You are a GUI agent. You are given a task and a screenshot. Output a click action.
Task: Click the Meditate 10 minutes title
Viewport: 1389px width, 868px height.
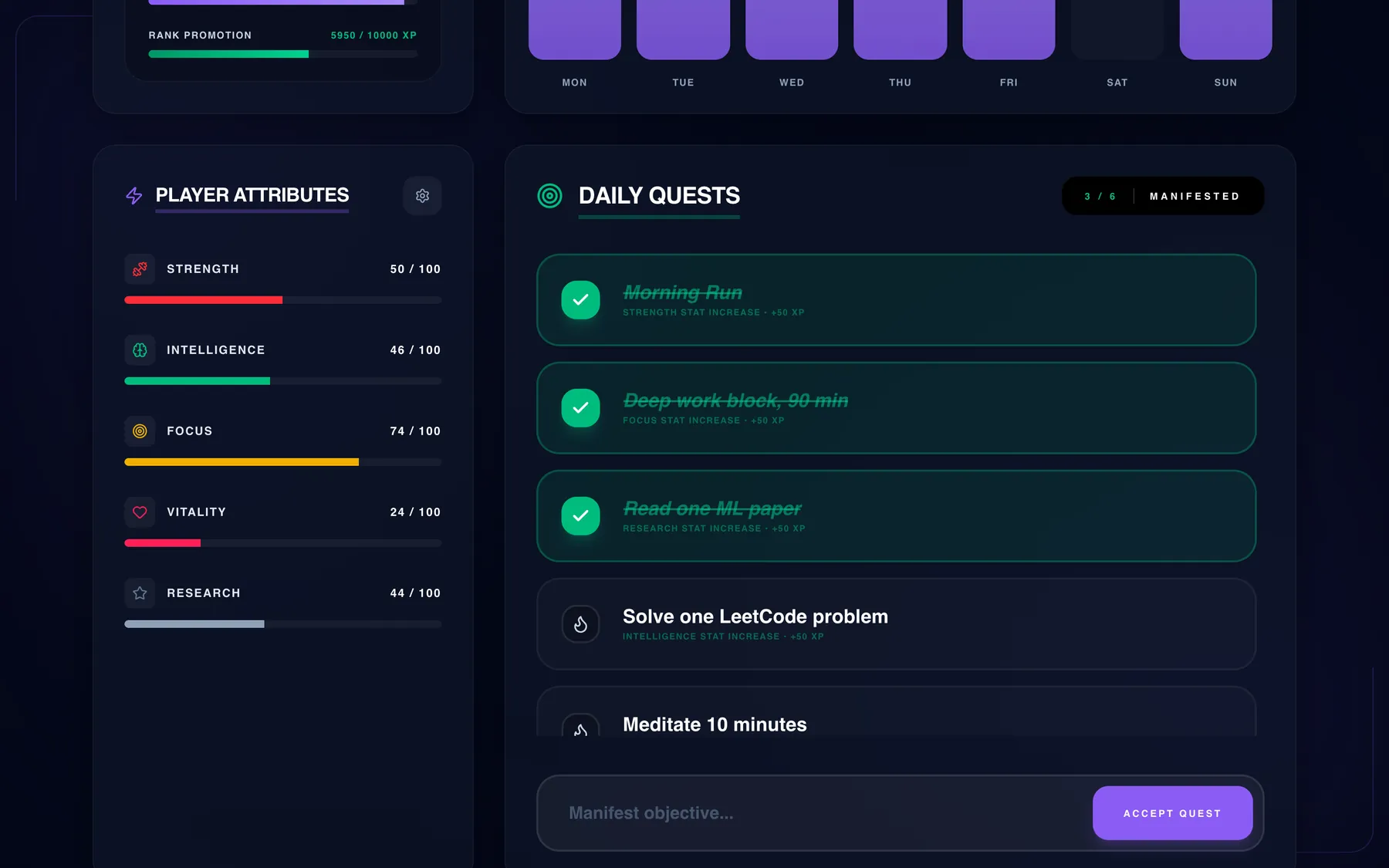pos(715,724)
